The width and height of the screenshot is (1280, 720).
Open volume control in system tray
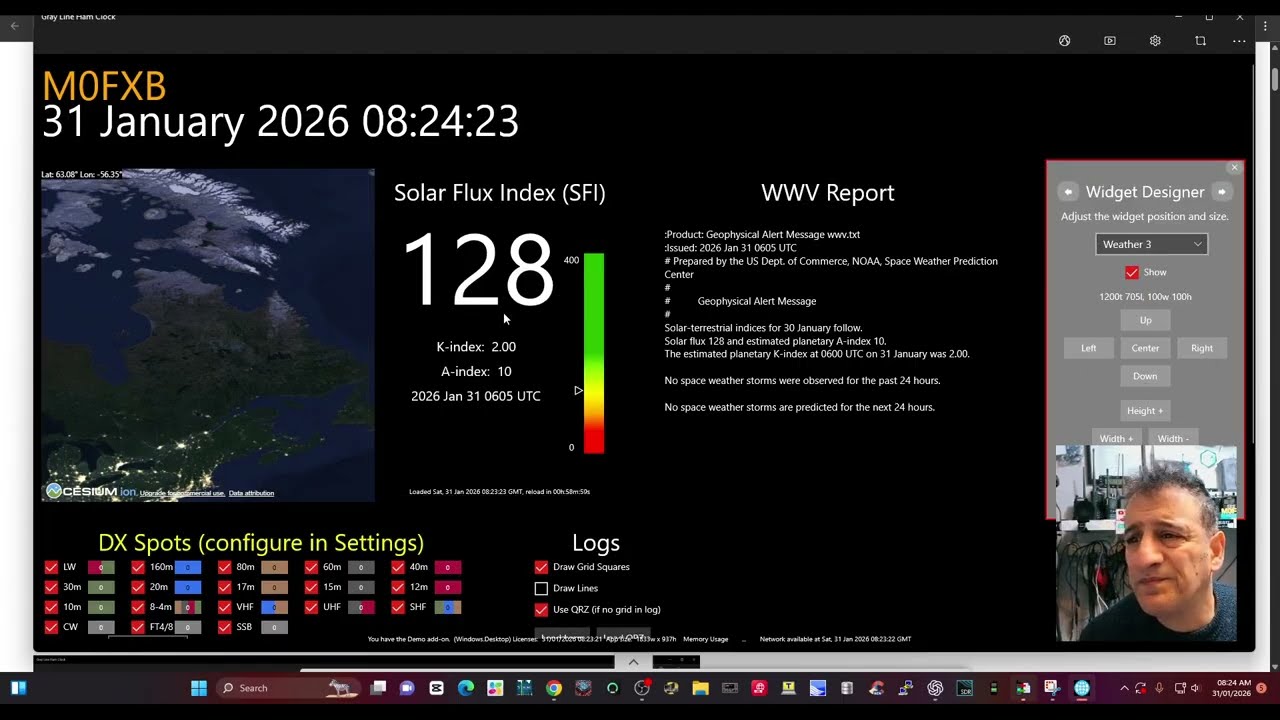tap(1196, 688)
